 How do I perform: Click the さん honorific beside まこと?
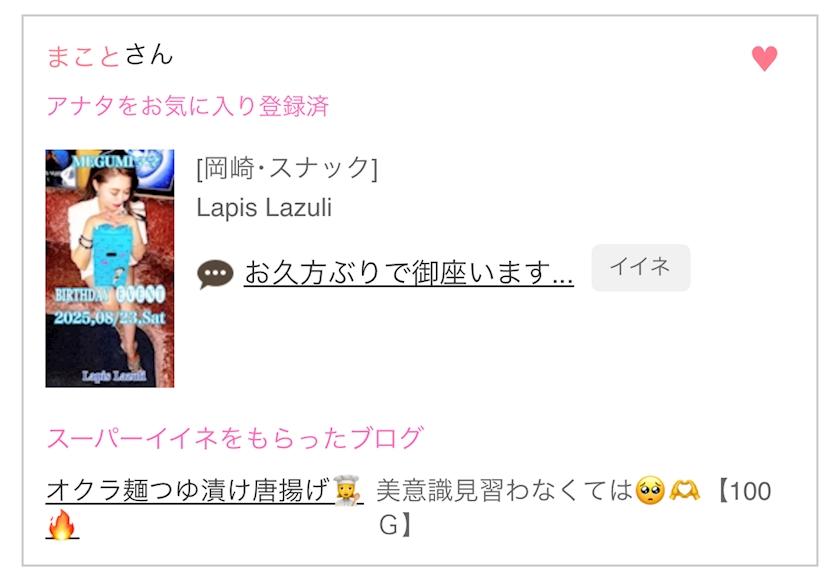(x=149, y=55)
